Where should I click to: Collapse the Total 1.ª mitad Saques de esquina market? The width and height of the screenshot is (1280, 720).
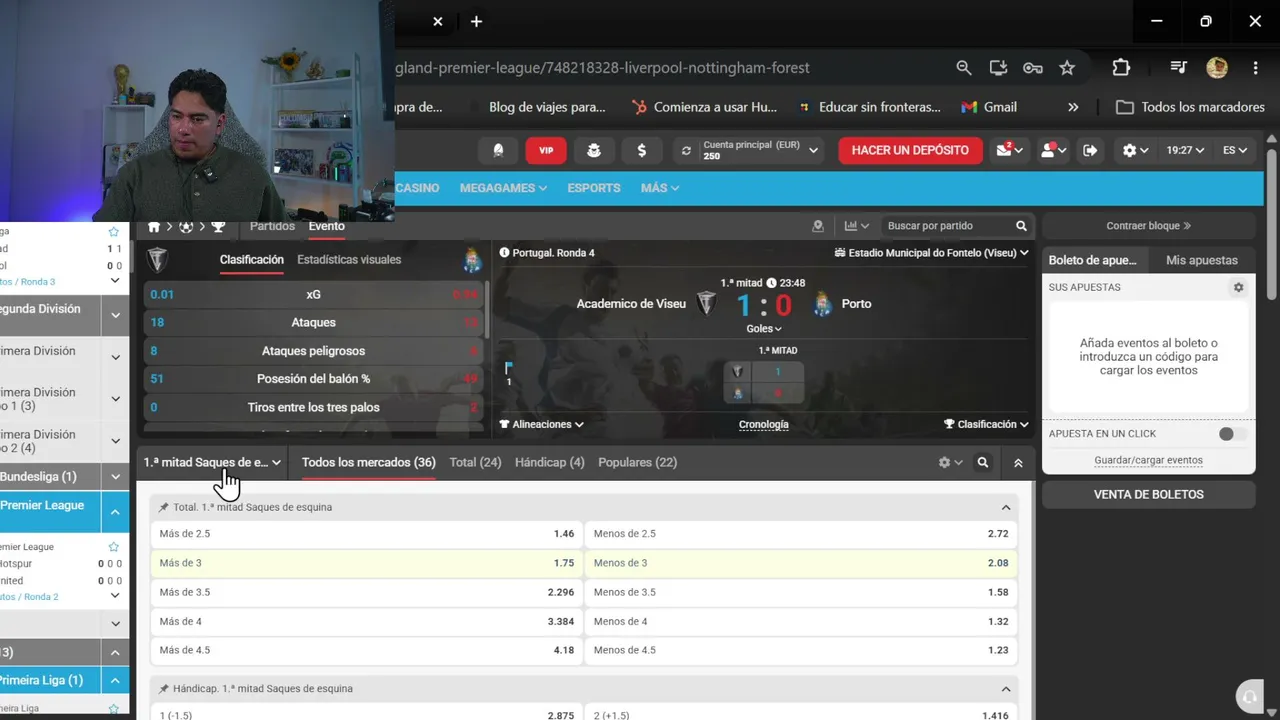[1006, 507]
